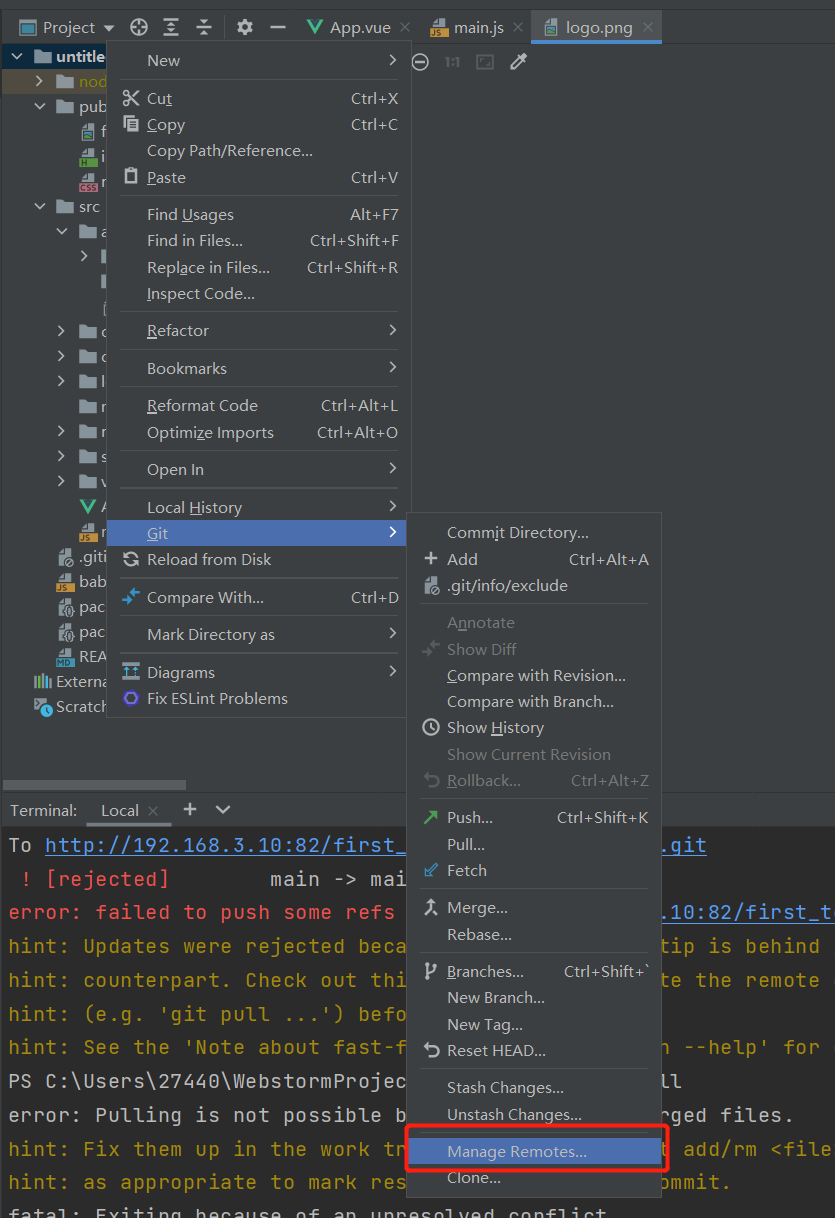Click the Expand All icon in Project toolbar
This screenshot has height=1218, width=835.
click(172, 27)
